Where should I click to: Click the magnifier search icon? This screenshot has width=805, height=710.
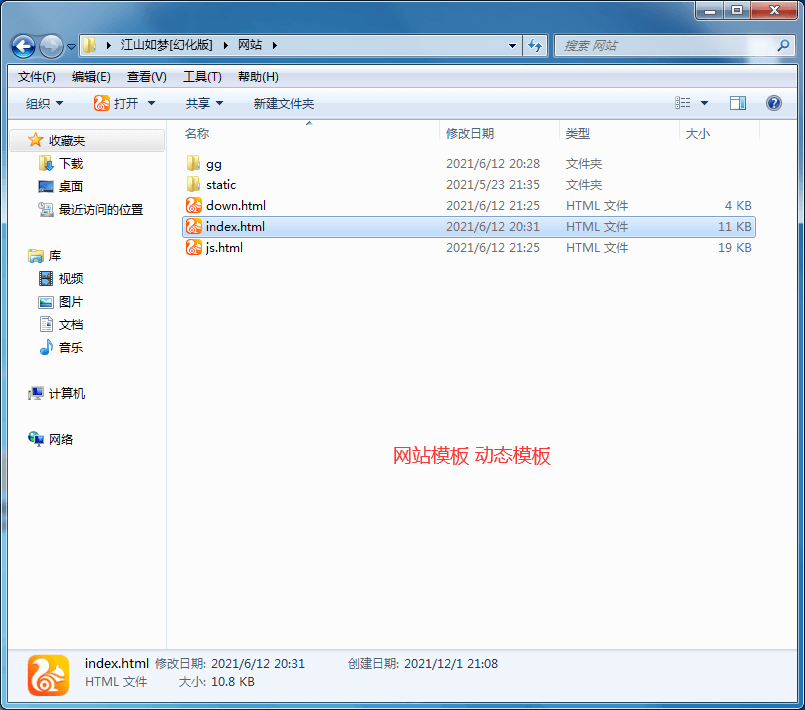tap(783, 45)
